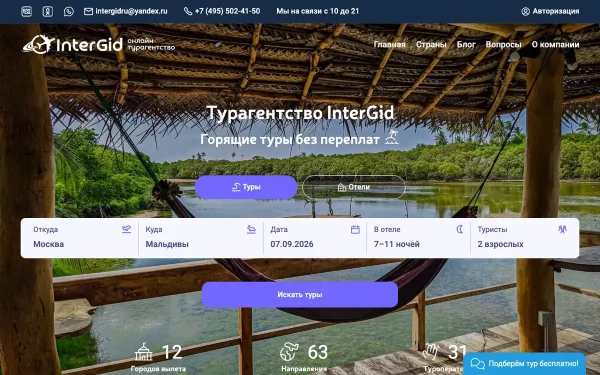Open Вопросы menu item
Image resolution: width=600 pixels, height=375 pixels.
[503, 44]
